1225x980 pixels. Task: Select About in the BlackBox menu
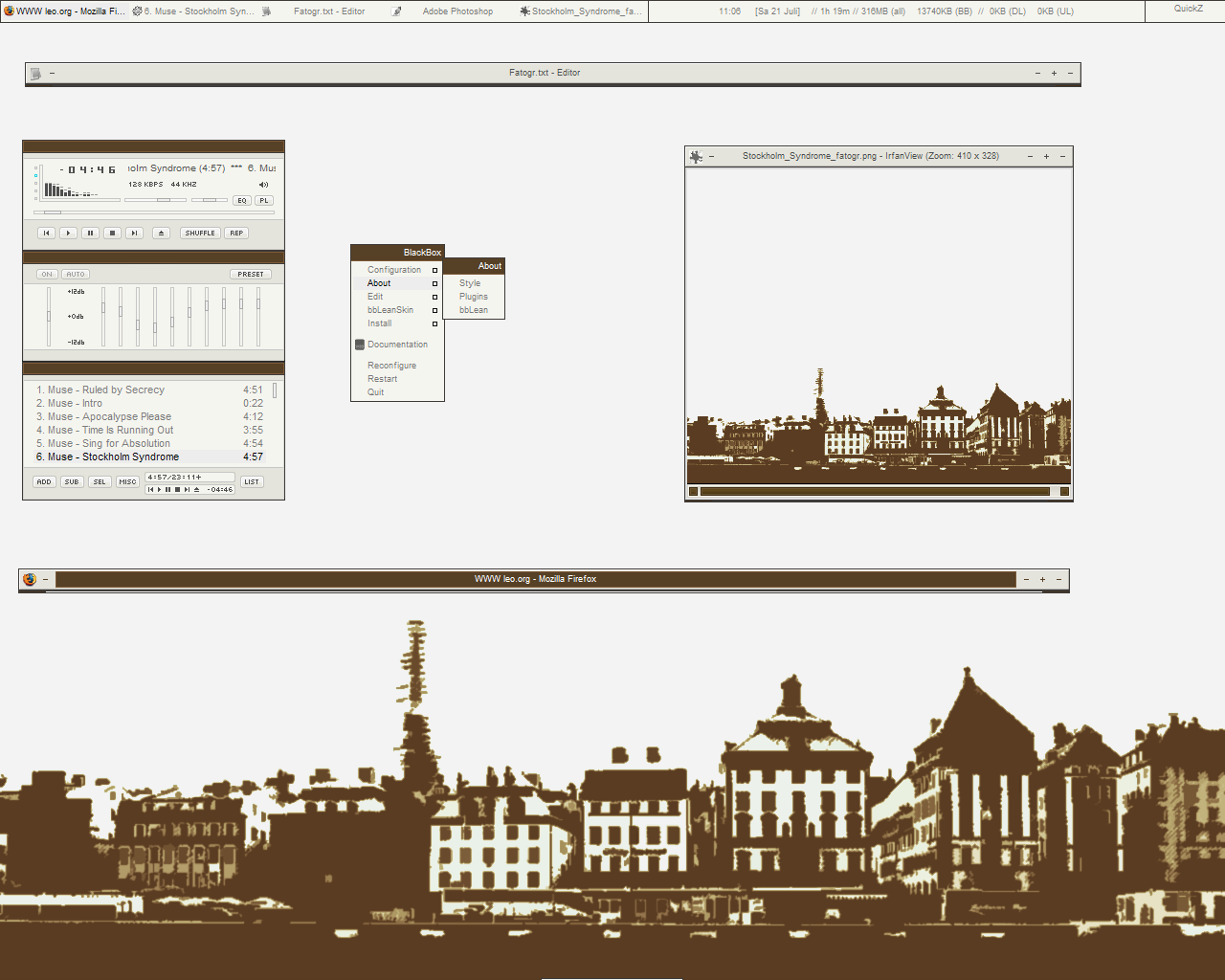click(397, 283)
